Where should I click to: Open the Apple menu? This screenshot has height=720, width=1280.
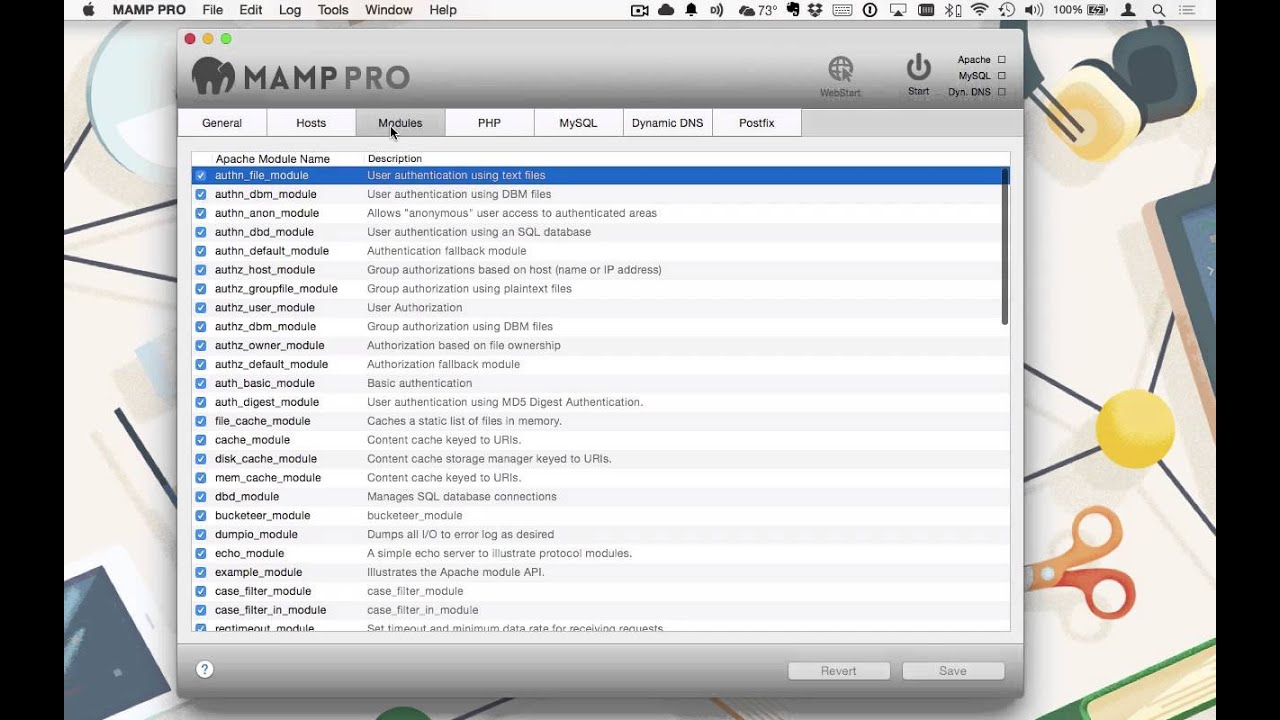(x=88, y=10)
